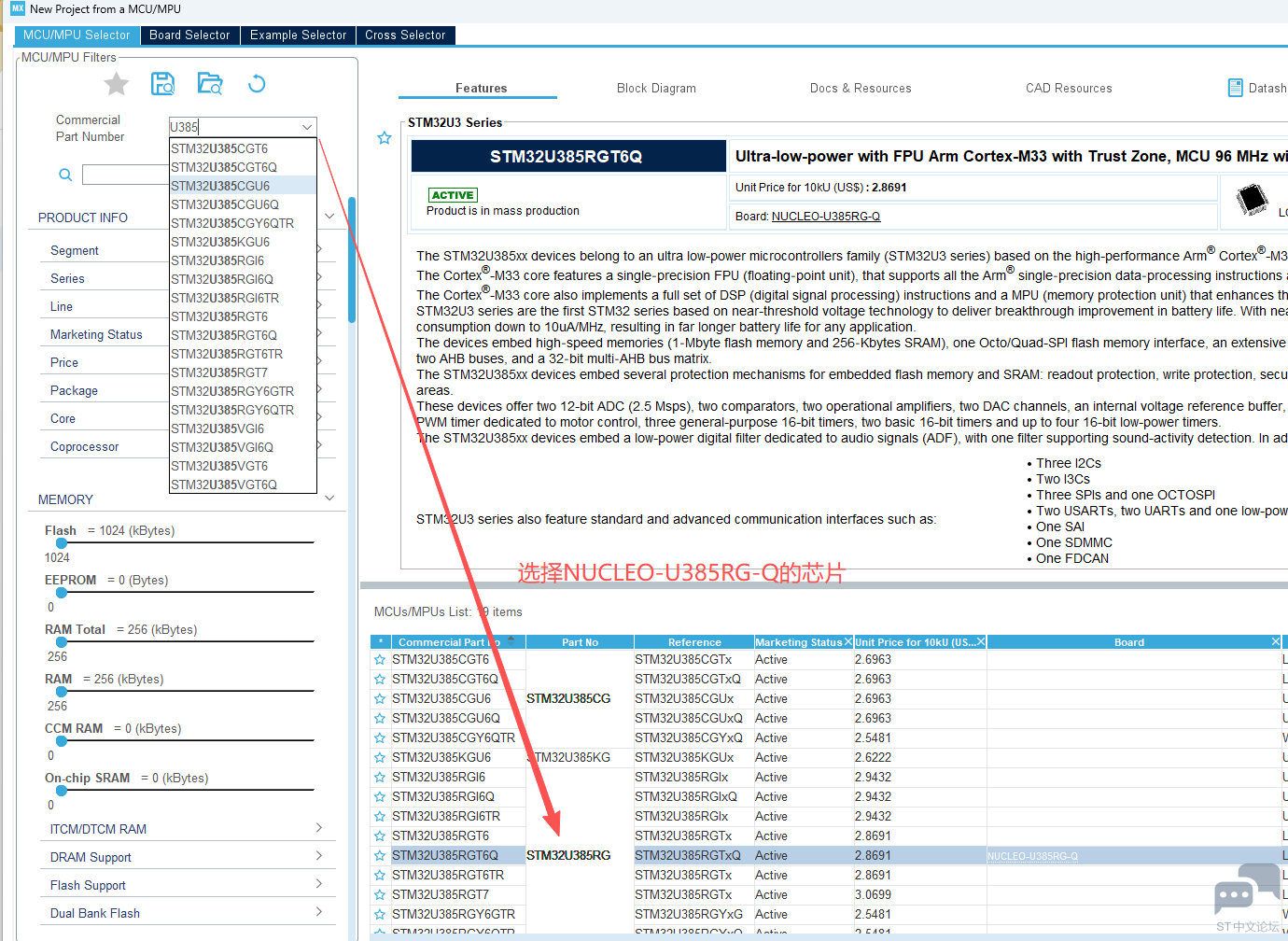Image resolution: width=1288 pixels, height=941 pixels.
Task: Switch to the MCU/MPU Selector tab
Action: (x=77, y=35)
